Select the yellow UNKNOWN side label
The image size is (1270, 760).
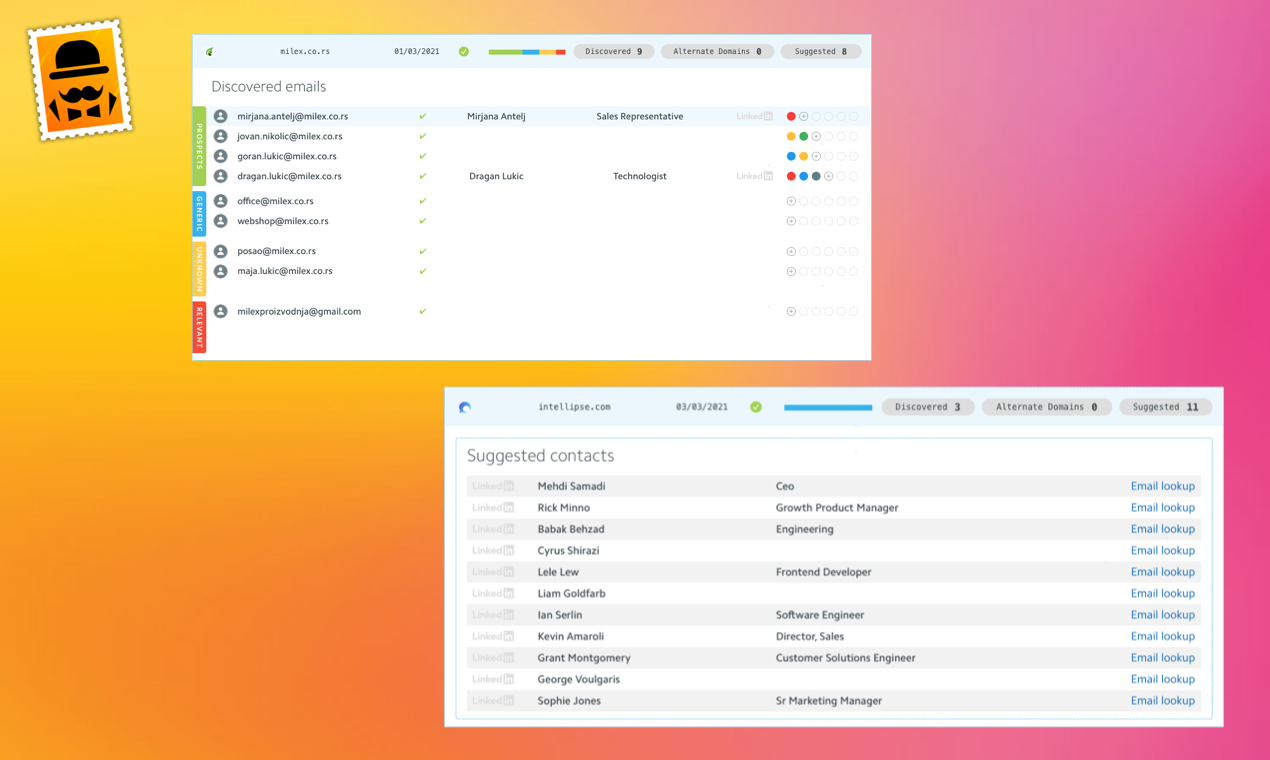[x=199, y=268]
